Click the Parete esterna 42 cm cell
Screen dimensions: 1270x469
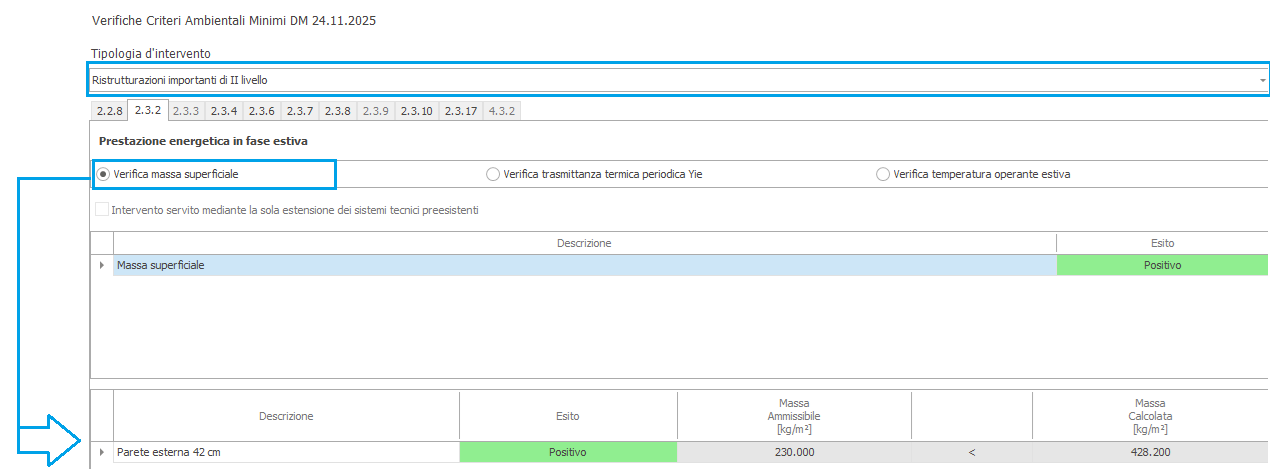point(285,452)
